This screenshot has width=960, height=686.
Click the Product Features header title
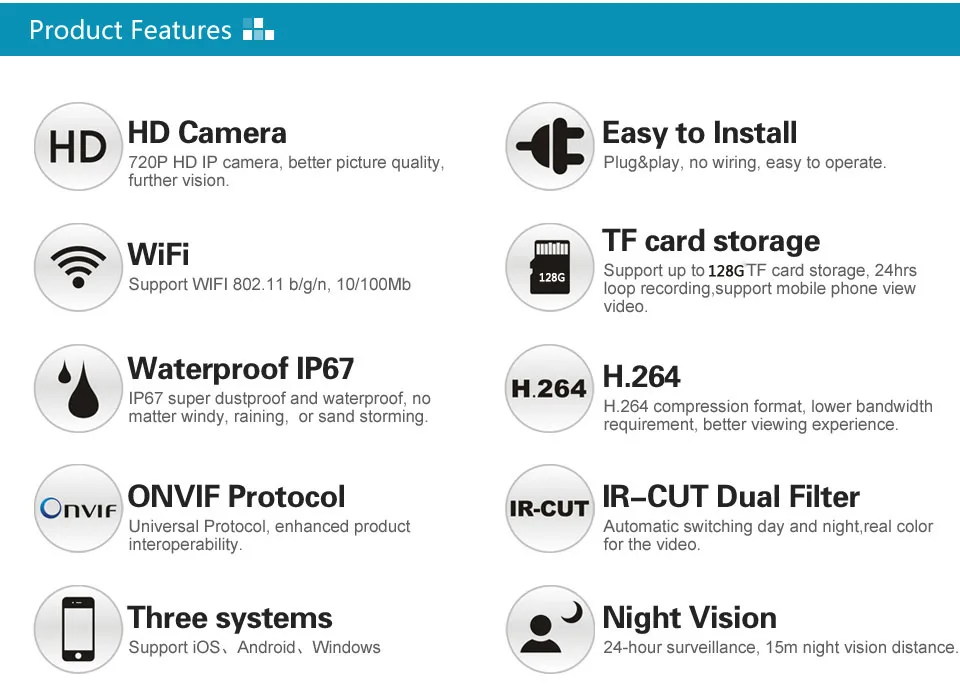(x=130, y=30)
